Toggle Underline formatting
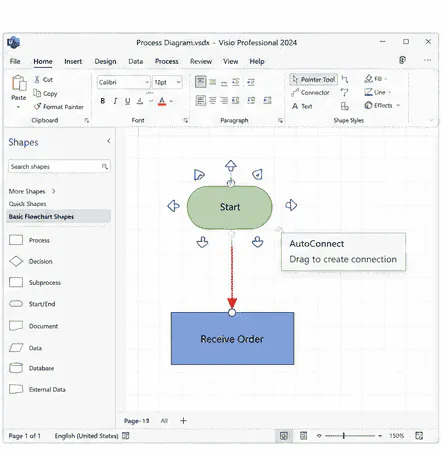The height and width of the screenshot is (450, 442). pos(127,101)
